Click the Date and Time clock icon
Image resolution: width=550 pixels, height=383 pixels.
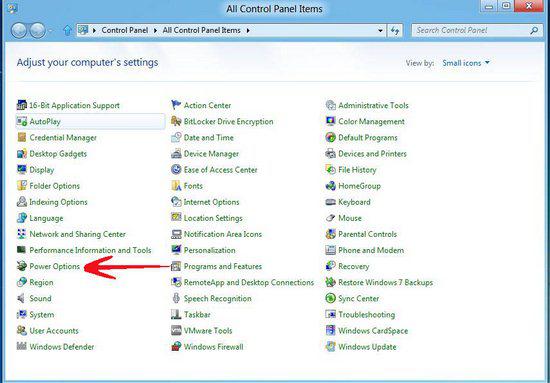coord(176,137)
